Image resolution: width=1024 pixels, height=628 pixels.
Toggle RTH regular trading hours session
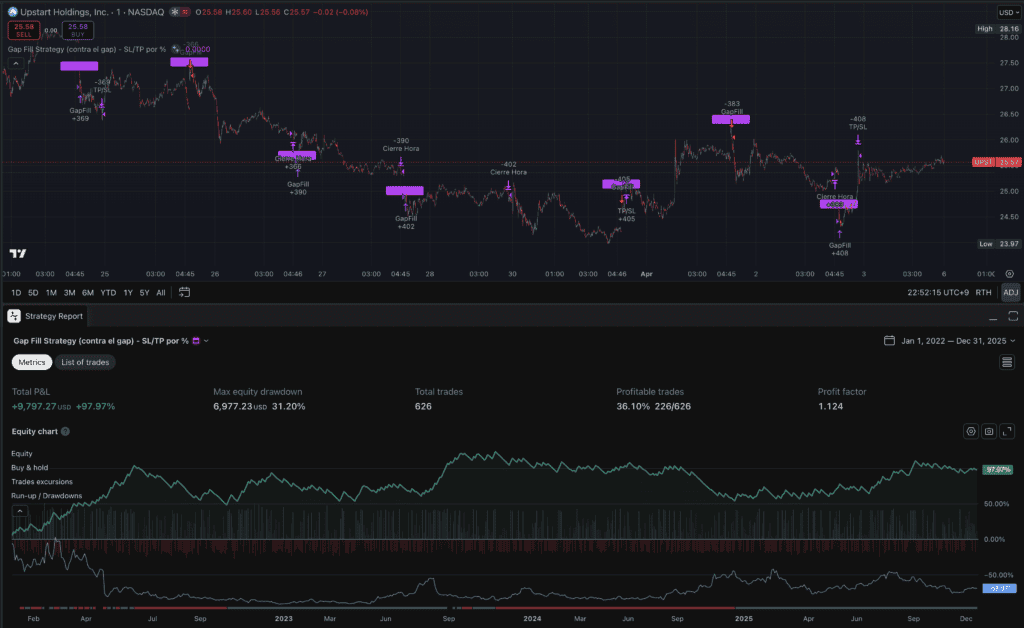coord(983,292)
